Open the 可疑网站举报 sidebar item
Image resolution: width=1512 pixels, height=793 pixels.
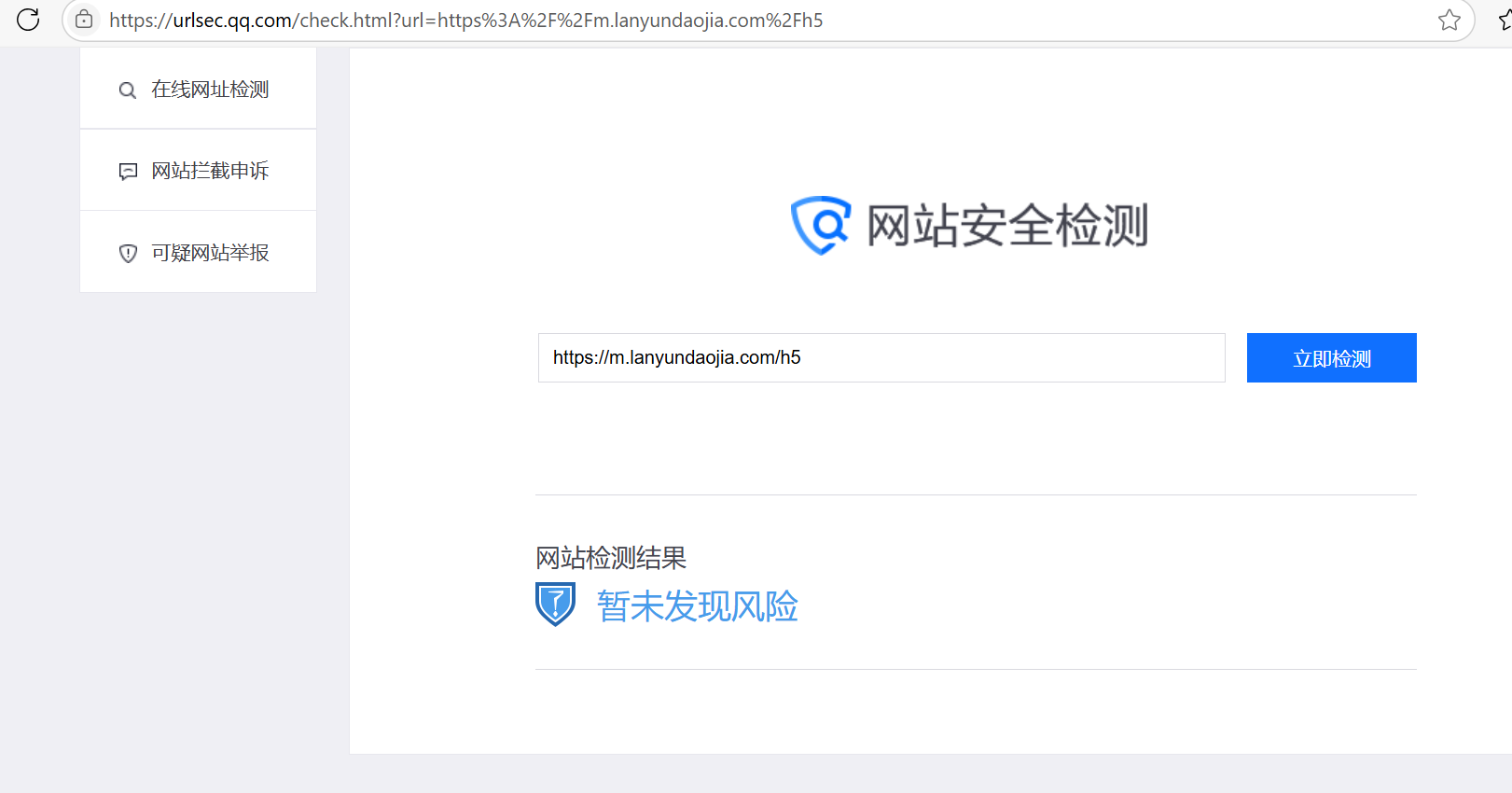pyautogui.click(x=198, y=252)
